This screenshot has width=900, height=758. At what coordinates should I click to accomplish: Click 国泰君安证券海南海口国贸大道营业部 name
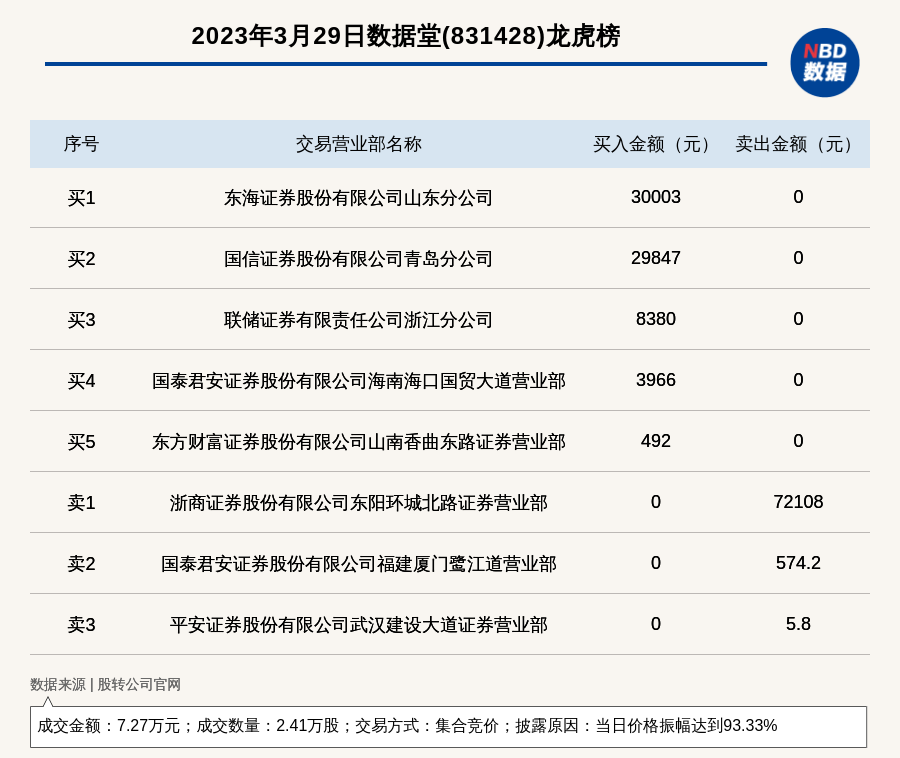(359, 381)
